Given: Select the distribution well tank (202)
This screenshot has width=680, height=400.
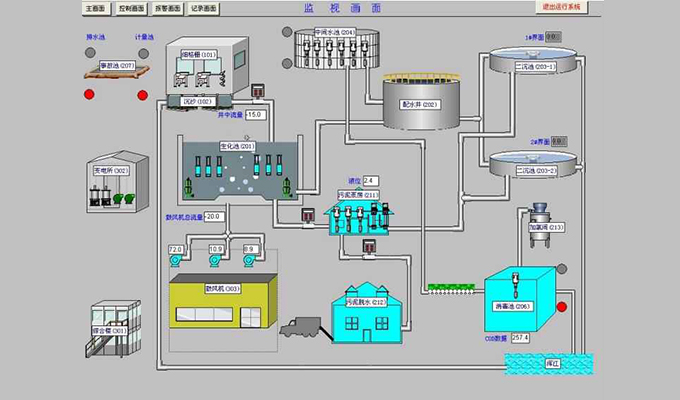Looking at the screenshot, I should click(421, 102).
